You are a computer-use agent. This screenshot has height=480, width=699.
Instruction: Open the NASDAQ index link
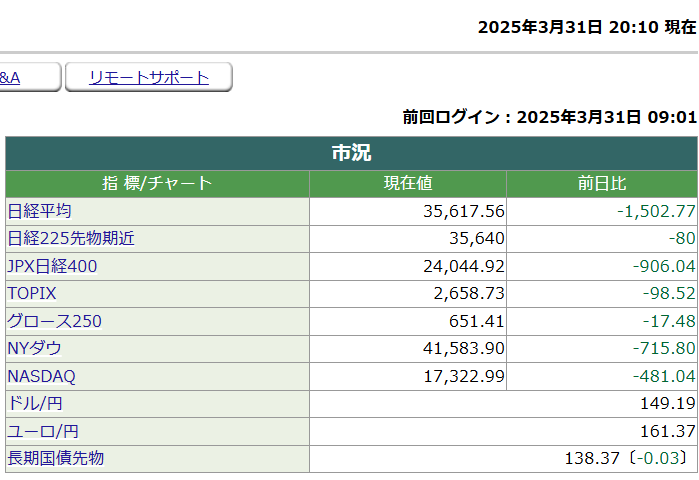coord(41,376)
